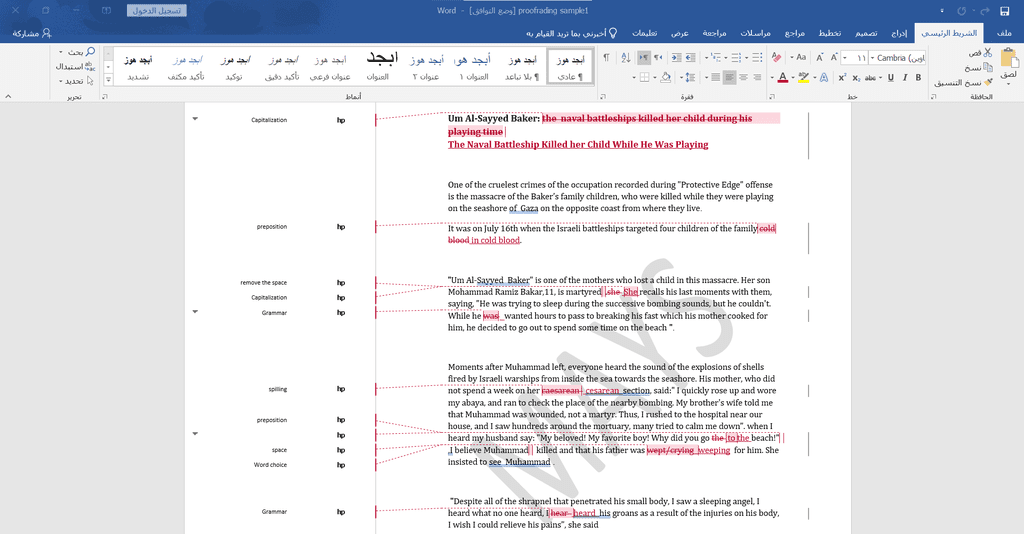
Task: Toggle strikethrough (abc) formatting
Action: point(871,78)
